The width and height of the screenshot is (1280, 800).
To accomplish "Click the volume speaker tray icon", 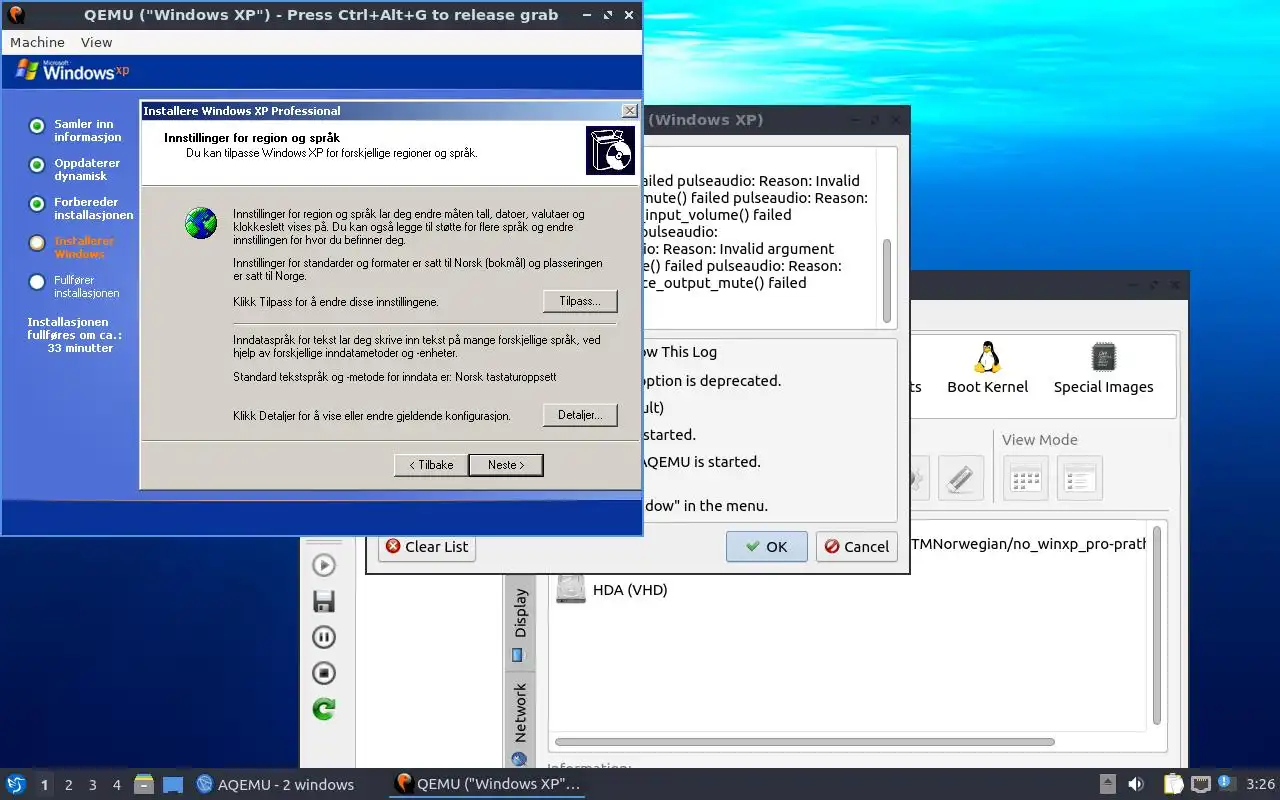I will [x=1136, y=784].
